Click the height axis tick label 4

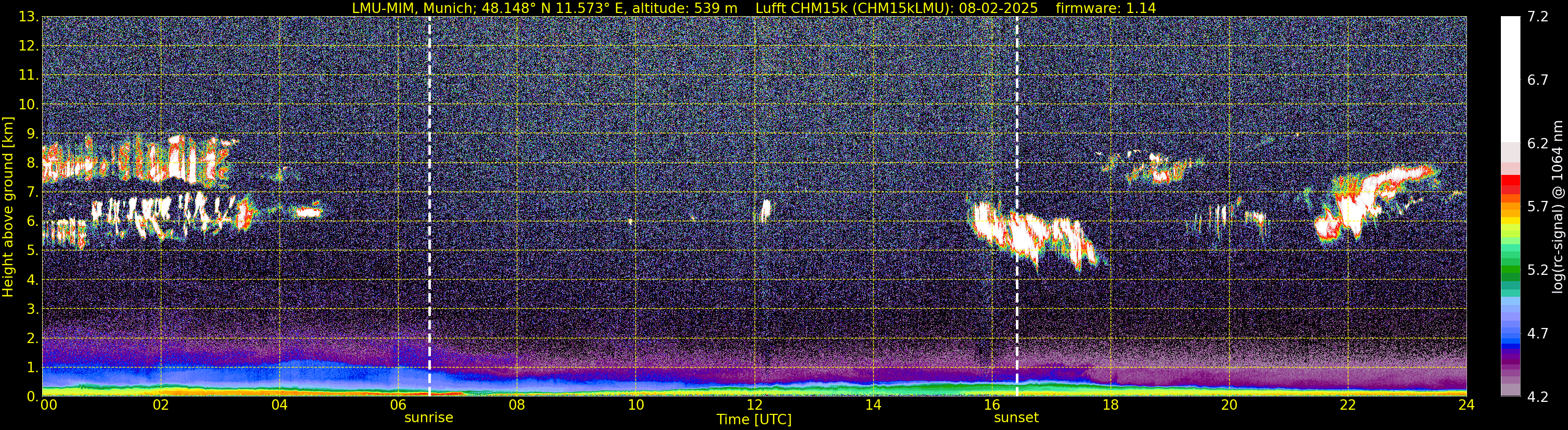33,280
